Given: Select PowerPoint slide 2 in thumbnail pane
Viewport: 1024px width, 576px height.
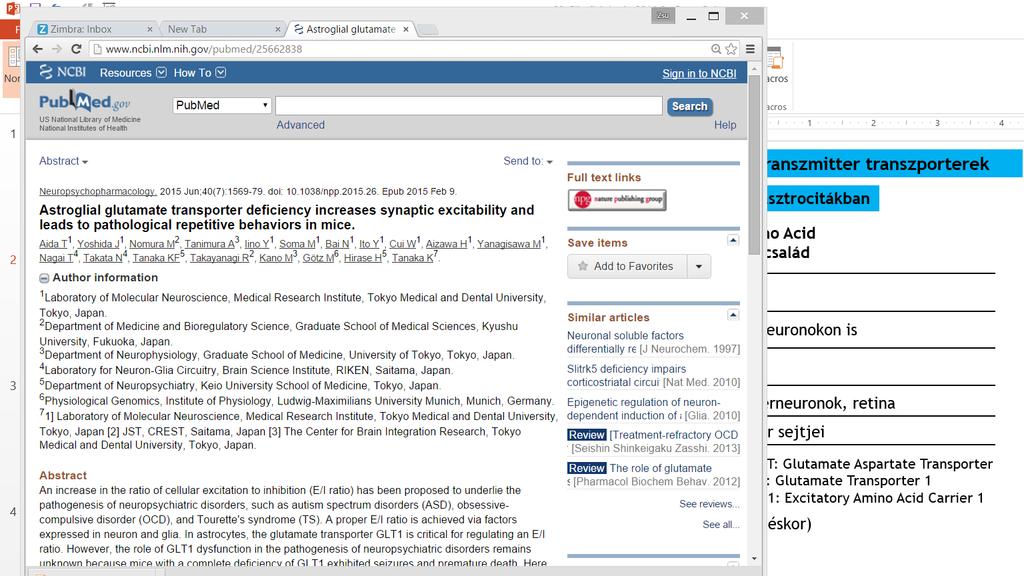Looking at the screenshot, I should click(13, 260).
